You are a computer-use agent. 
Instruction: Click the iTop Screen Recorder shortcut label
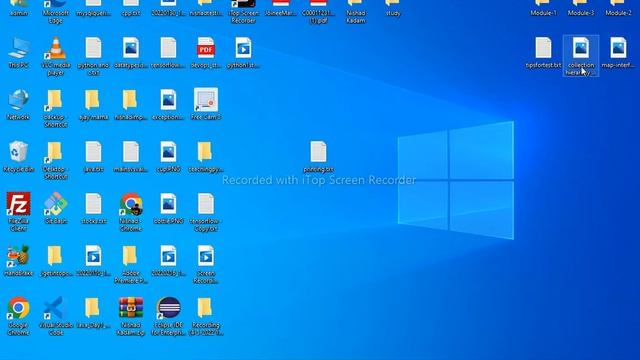(x=243, y=17)
